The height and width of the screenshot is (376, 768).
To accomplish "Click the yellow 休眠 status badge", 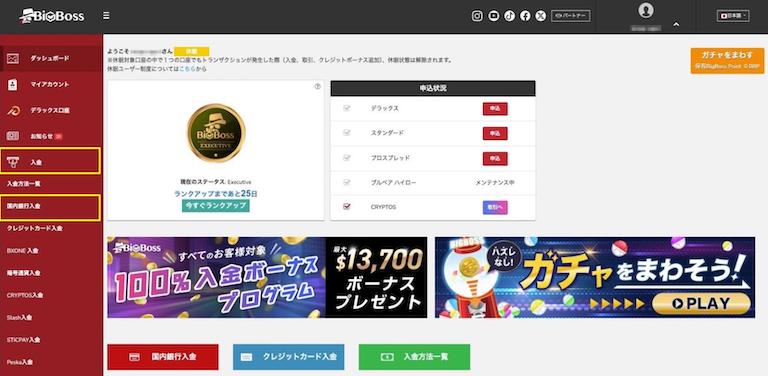I will [192, 51].
